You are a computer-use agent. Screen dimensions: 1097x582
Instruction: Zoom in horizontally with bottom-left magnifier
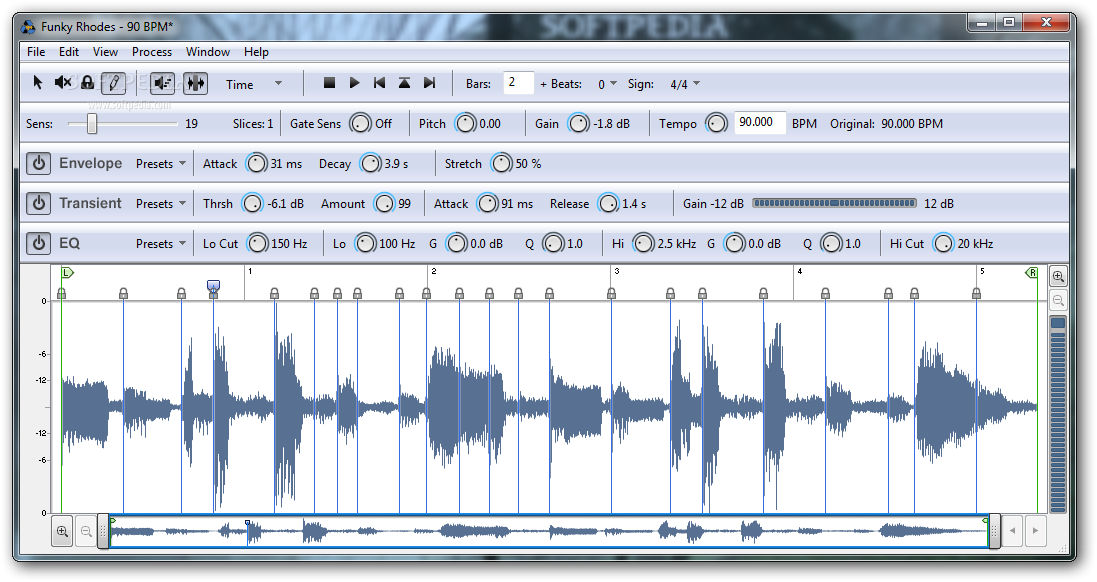click(62, 532)
